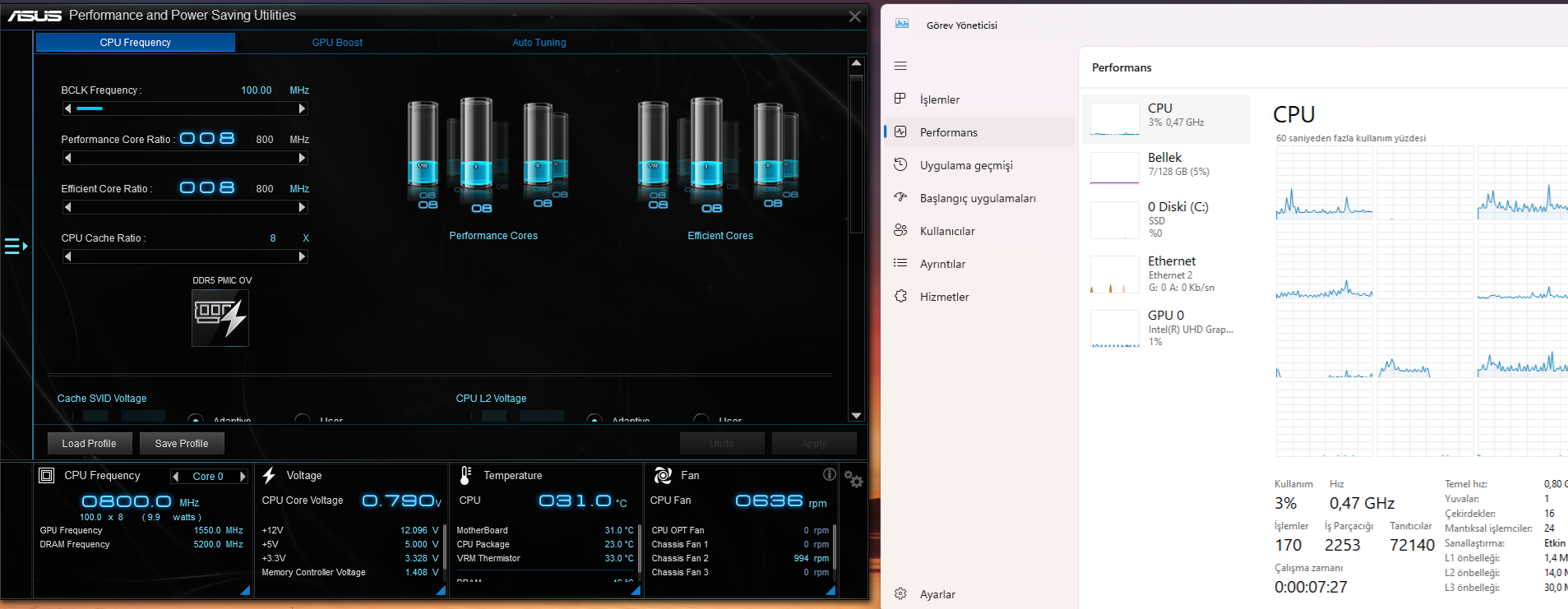Select User for Cache SVID Voltage
This screenshot has height=609, width=1568.
(x=303, y=419)
